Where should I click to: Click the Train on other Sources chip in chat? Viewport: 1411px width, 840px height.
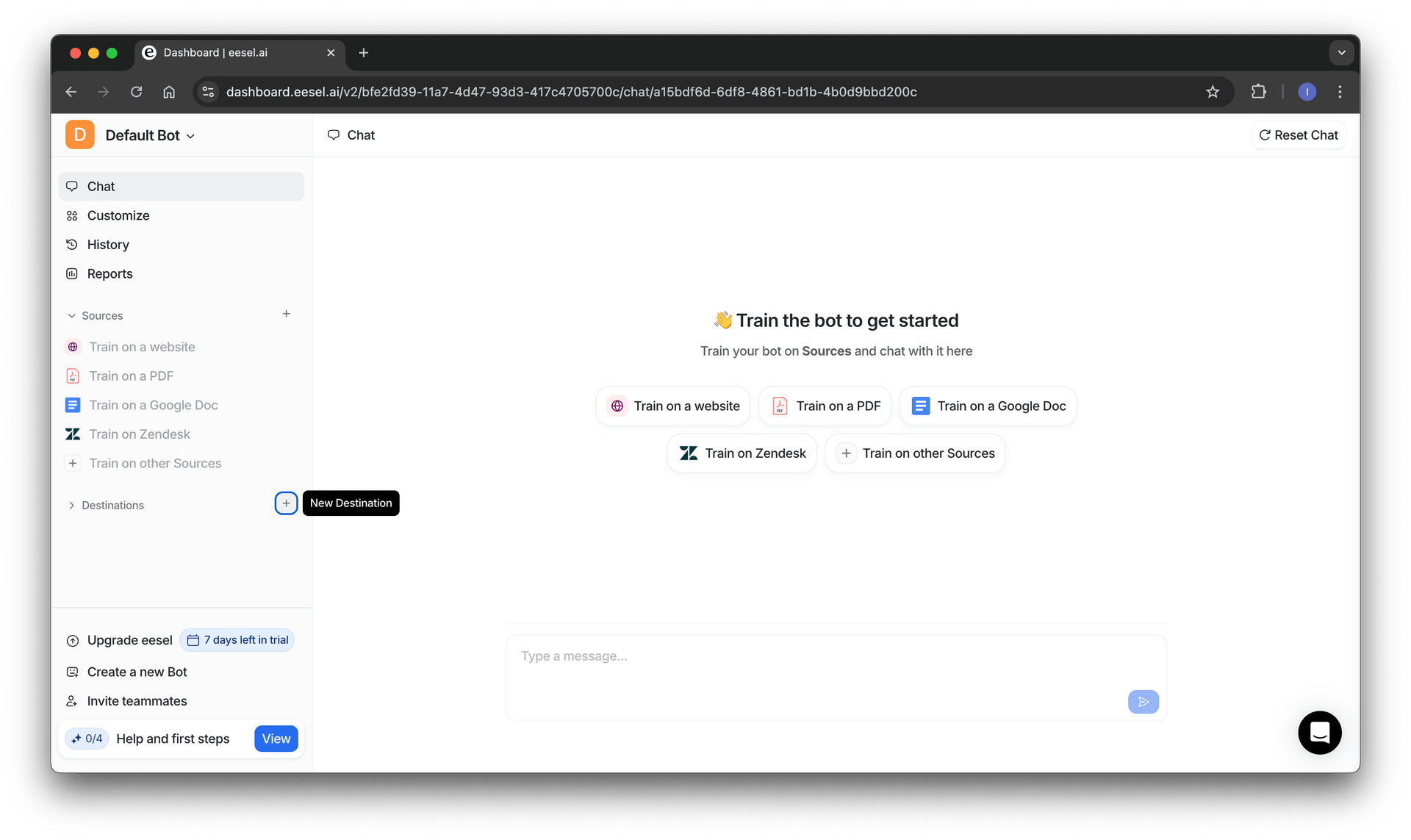coord(916,453)
